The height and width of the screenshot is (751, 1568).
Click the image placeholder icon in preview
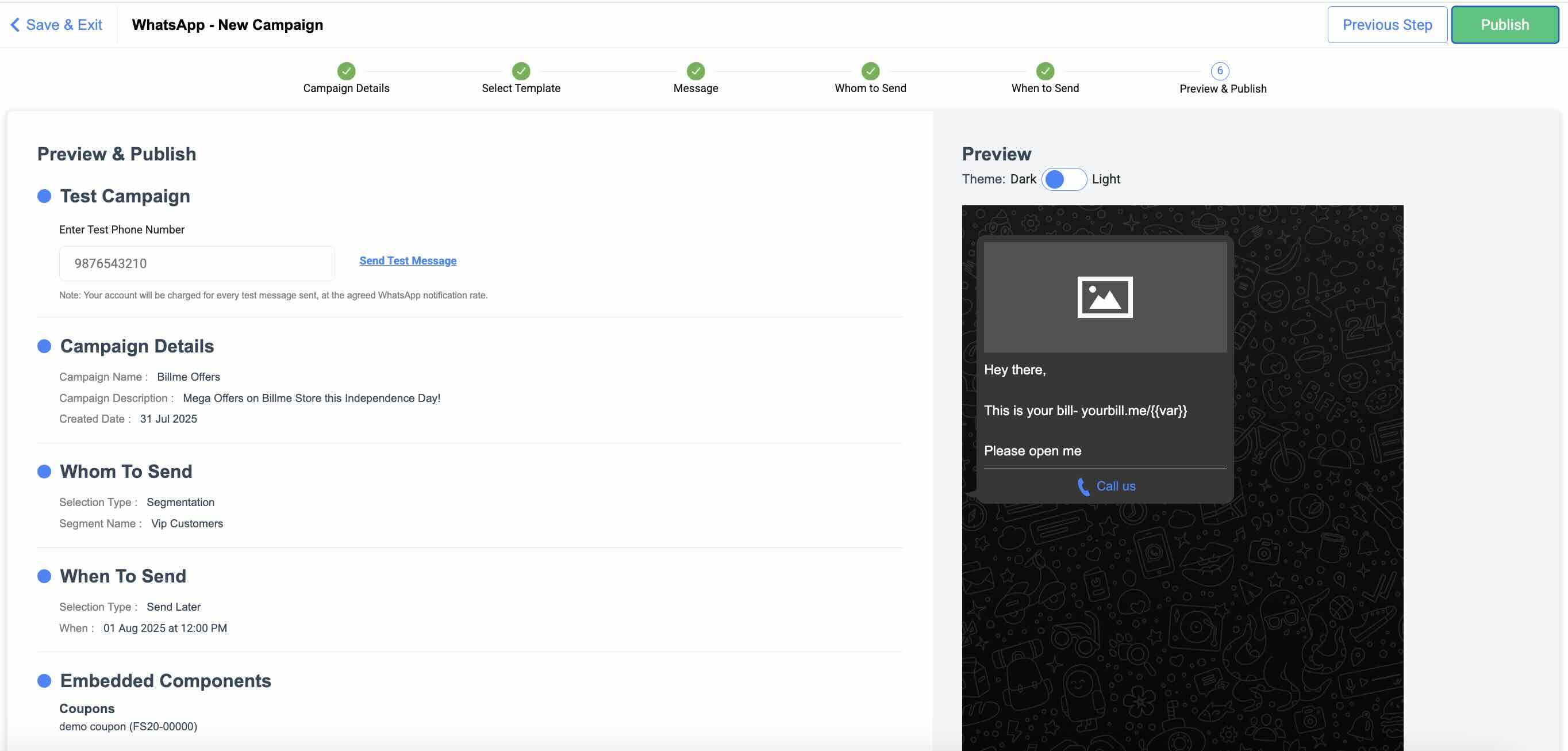point(1104,297)
